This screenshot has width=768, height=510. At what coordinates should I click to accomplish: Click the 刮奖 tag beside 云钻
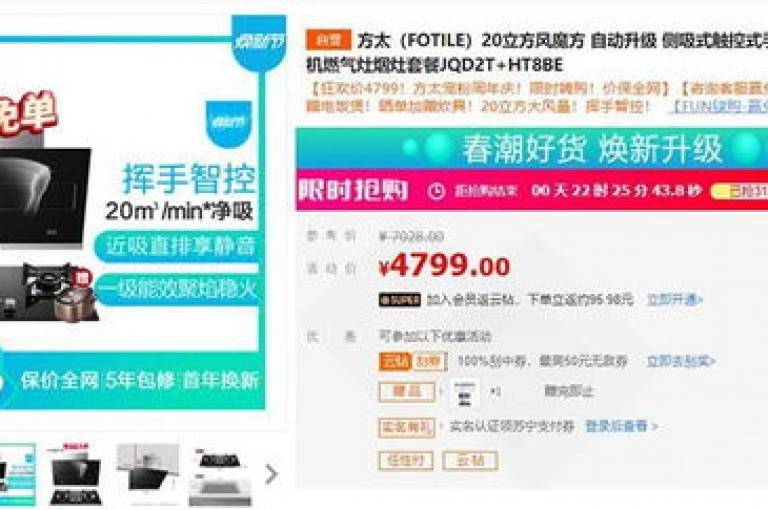pyautogui.click(x=429, y=362)
